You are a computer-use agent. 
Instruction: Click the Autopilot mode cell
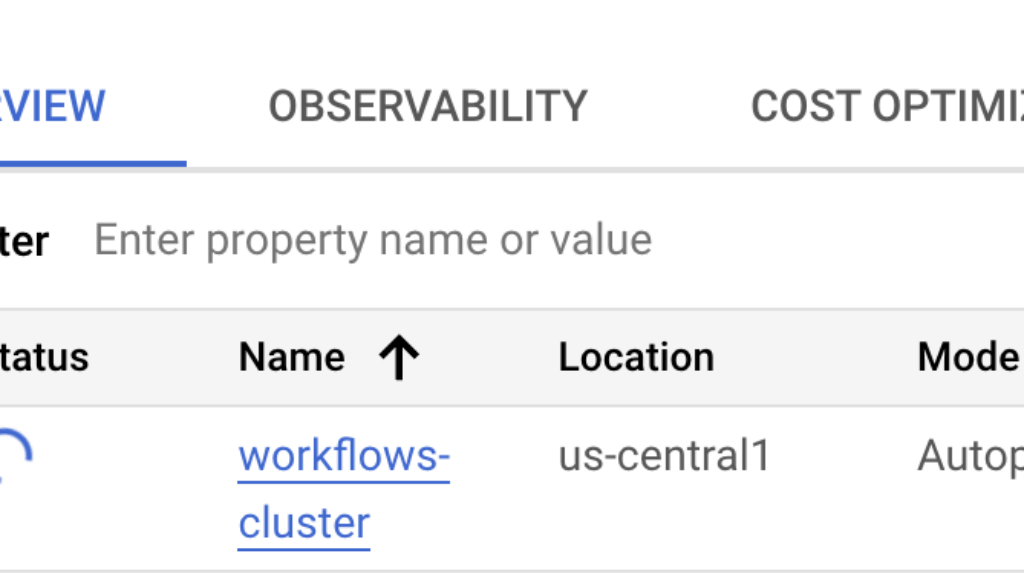point(970,456)
